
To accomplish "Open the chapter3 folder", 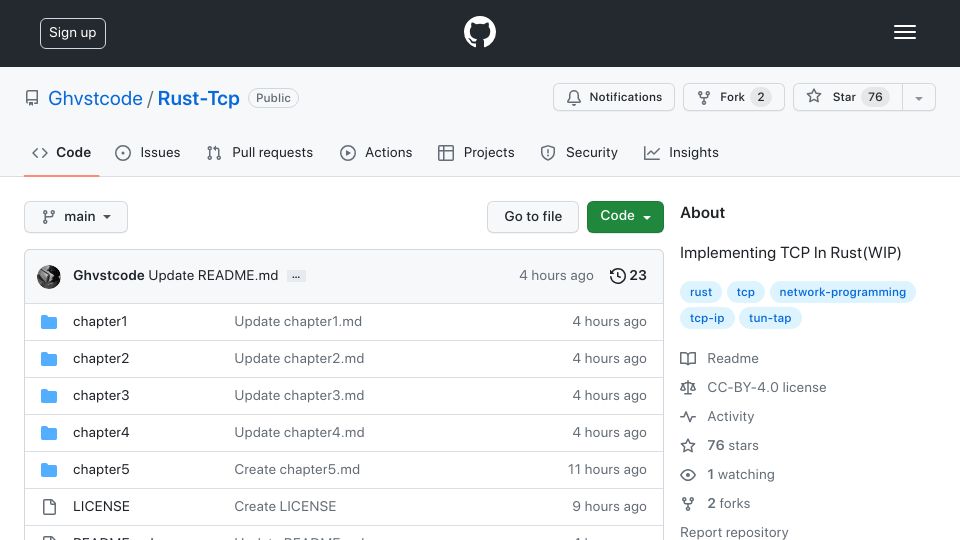I will point(101,396).
